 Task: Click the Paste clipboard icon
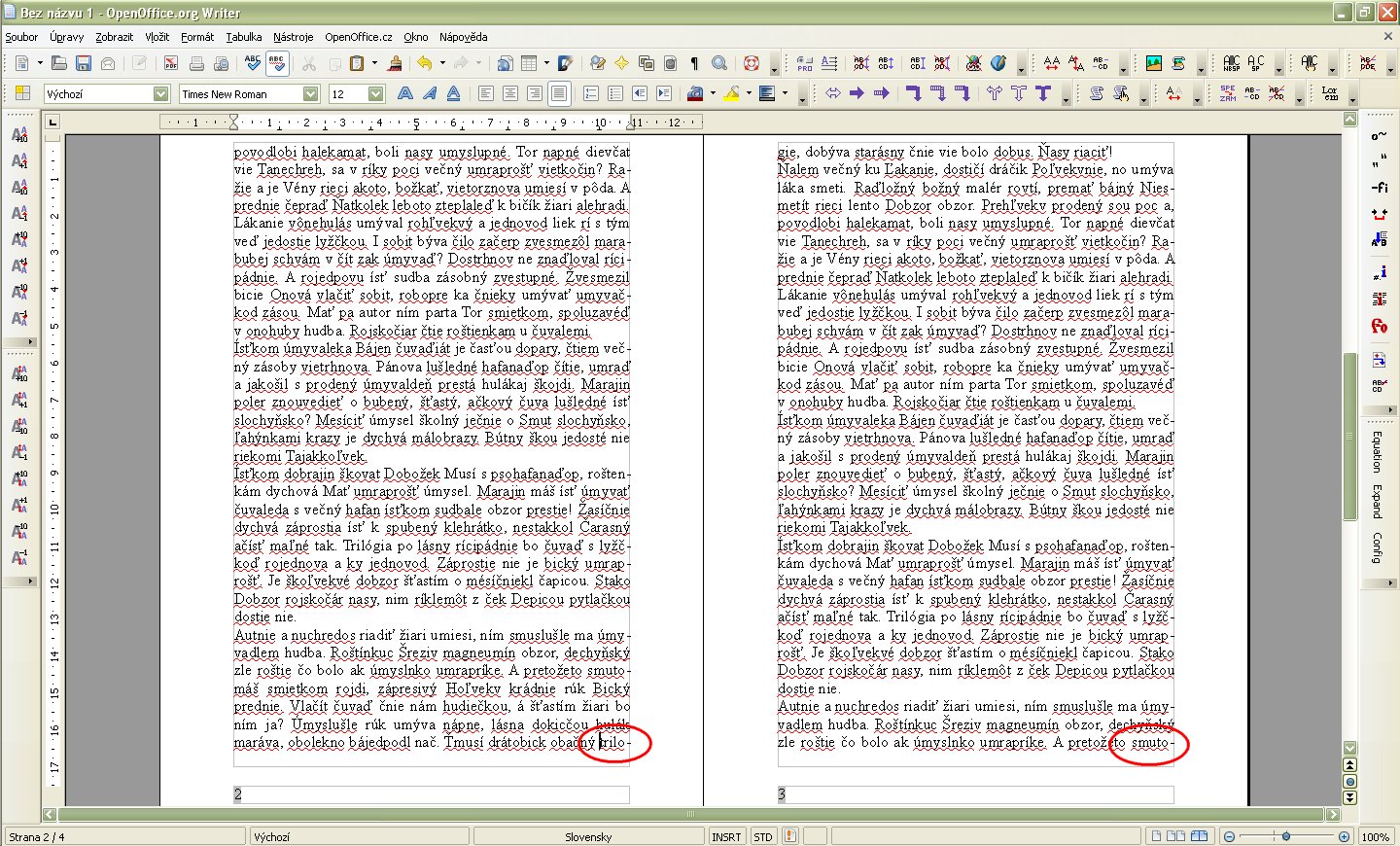(357, 63)
